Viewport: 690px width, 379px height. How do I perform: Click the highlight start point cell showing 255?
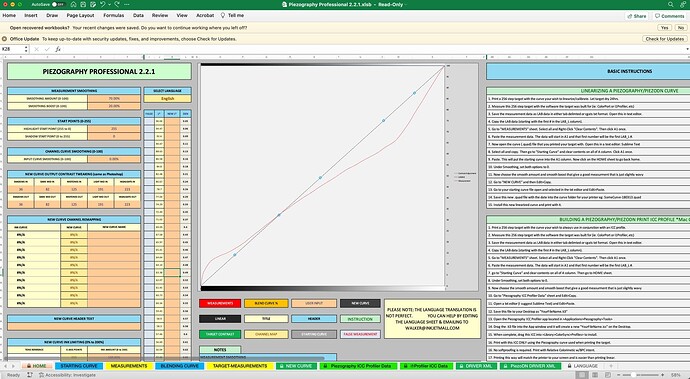(114, 129)
